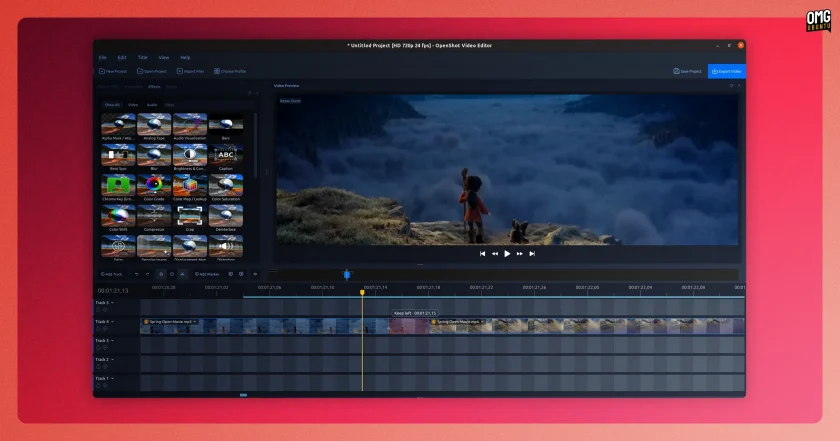Toggle the razor cut tool
Viewport: 840px width, 441px height.
coord(182,274)
